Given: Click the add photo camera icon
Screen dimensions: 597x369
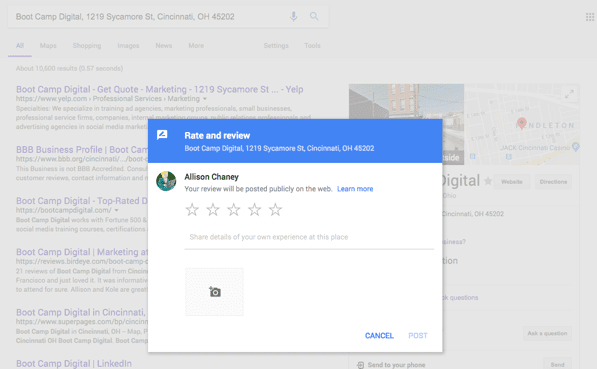Looking at the screenshot, I should click(x=215, y=292).
